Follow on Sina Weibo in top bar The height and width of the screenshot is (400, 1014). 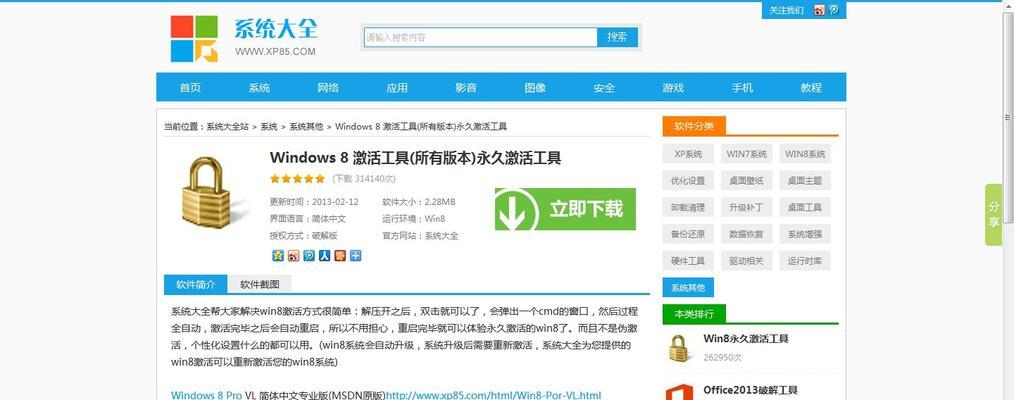(x=819, y=10)
